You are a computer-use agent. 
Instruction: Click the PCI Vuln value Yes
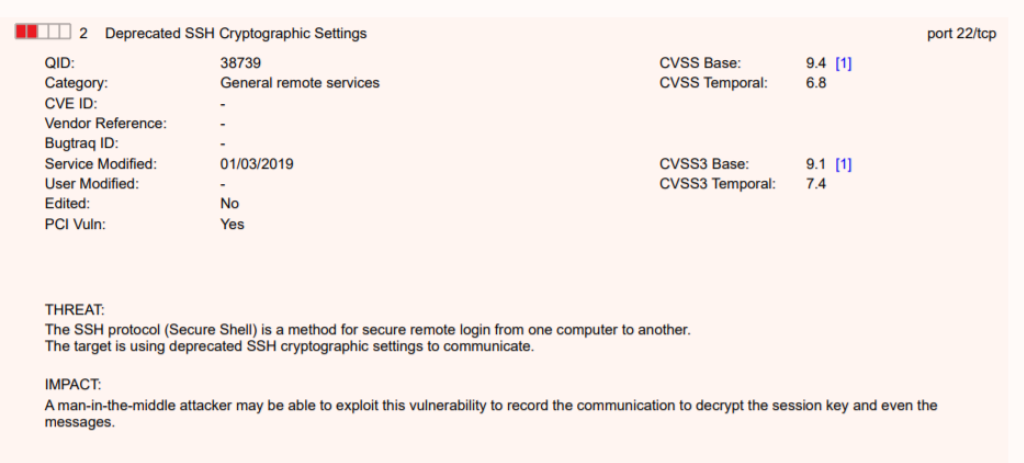232,224
